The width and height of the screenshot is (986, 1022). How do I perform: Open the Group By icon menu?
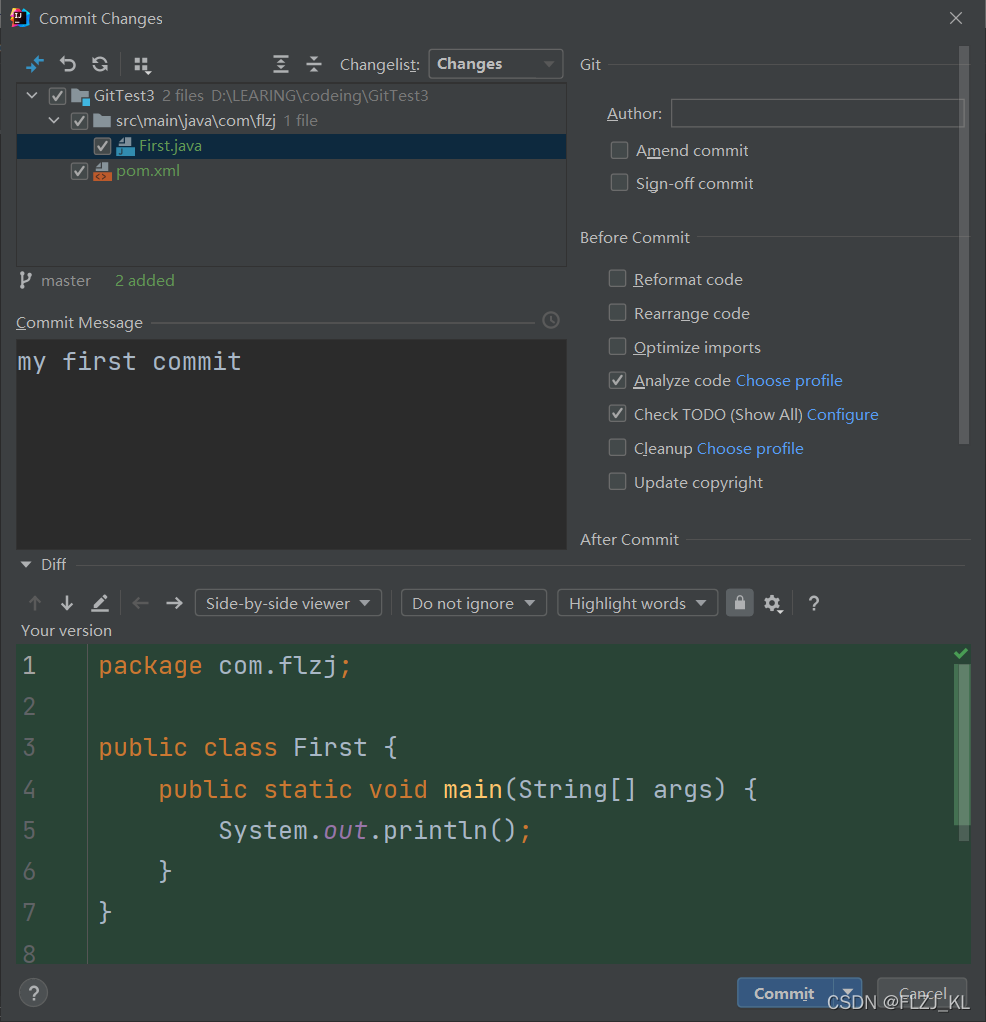tap(141, 65)
